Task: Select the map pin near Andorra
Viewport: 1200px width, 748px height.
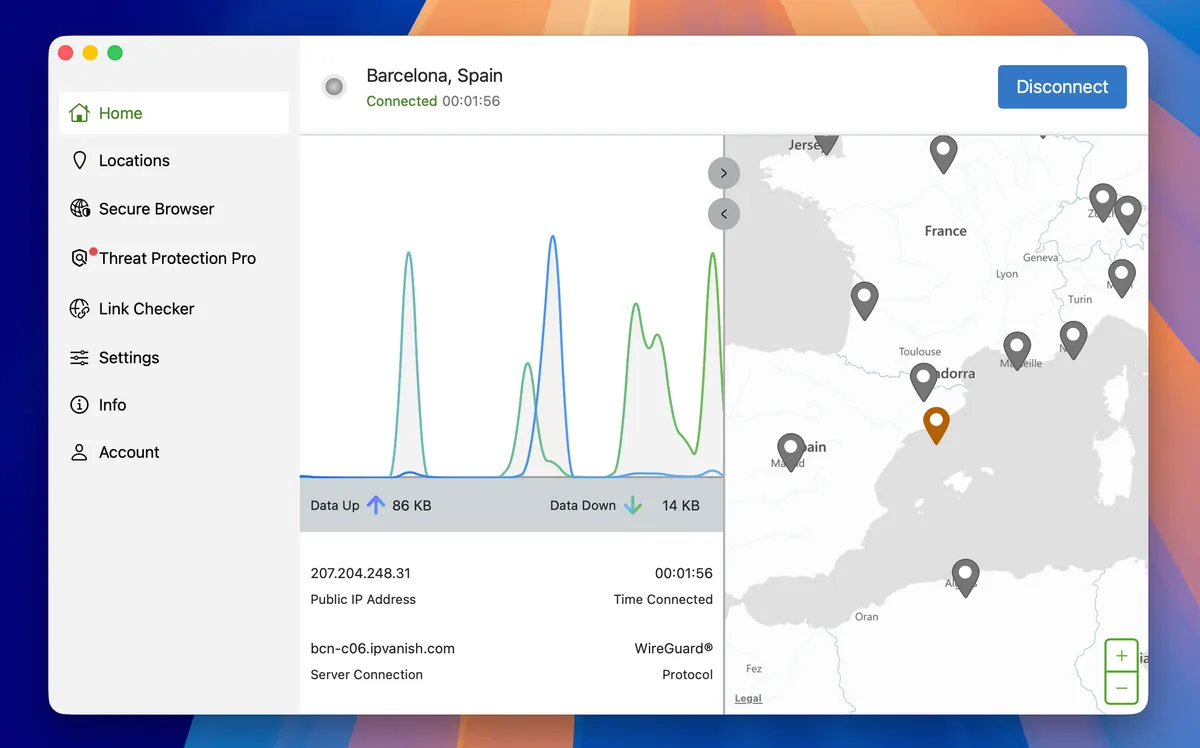Action: click(x=924, y=382)
